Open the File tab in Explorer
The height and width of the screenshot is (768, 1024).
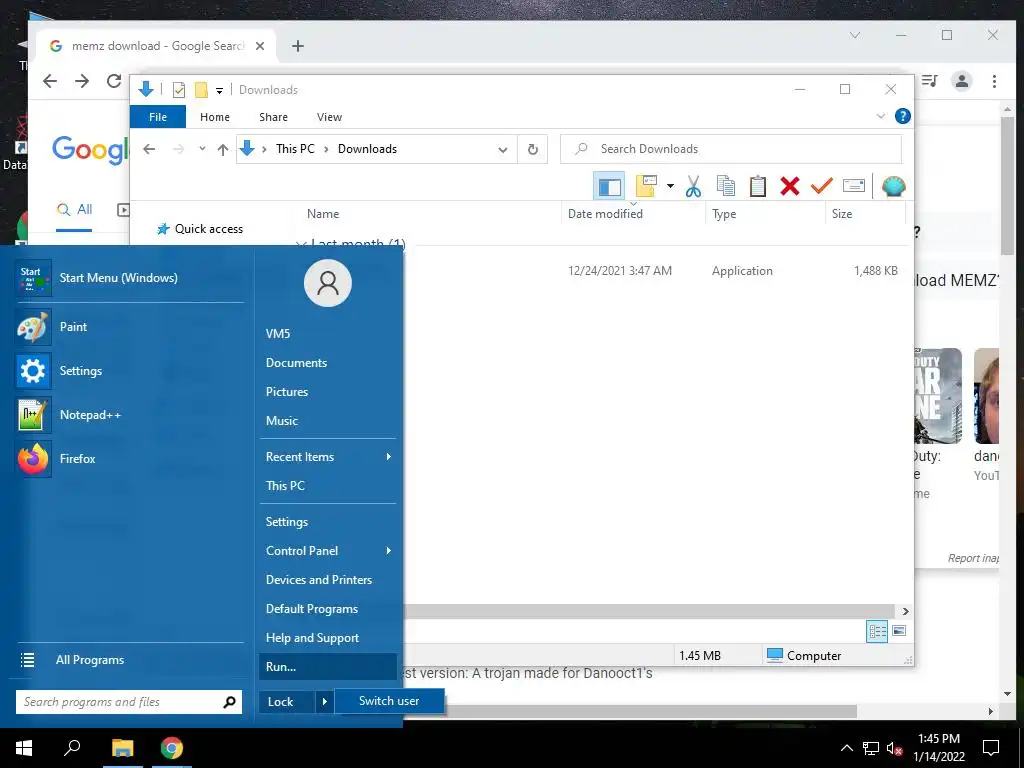[158, 117]
